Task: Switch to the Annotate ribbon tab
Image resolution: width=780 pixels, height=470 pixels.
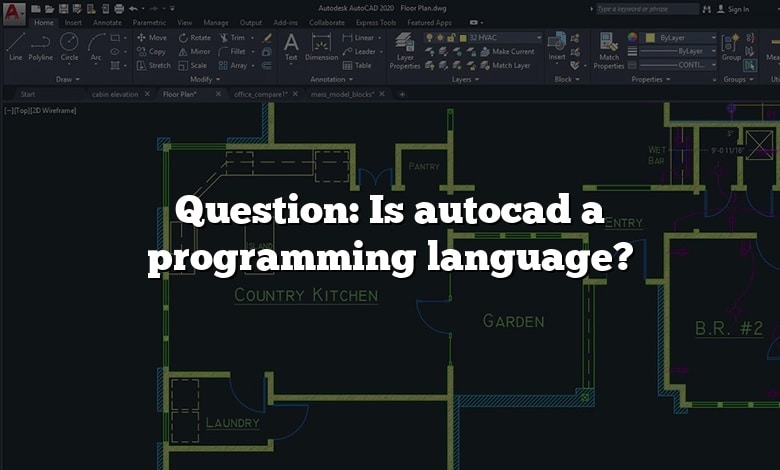Action: pos(107,22)
